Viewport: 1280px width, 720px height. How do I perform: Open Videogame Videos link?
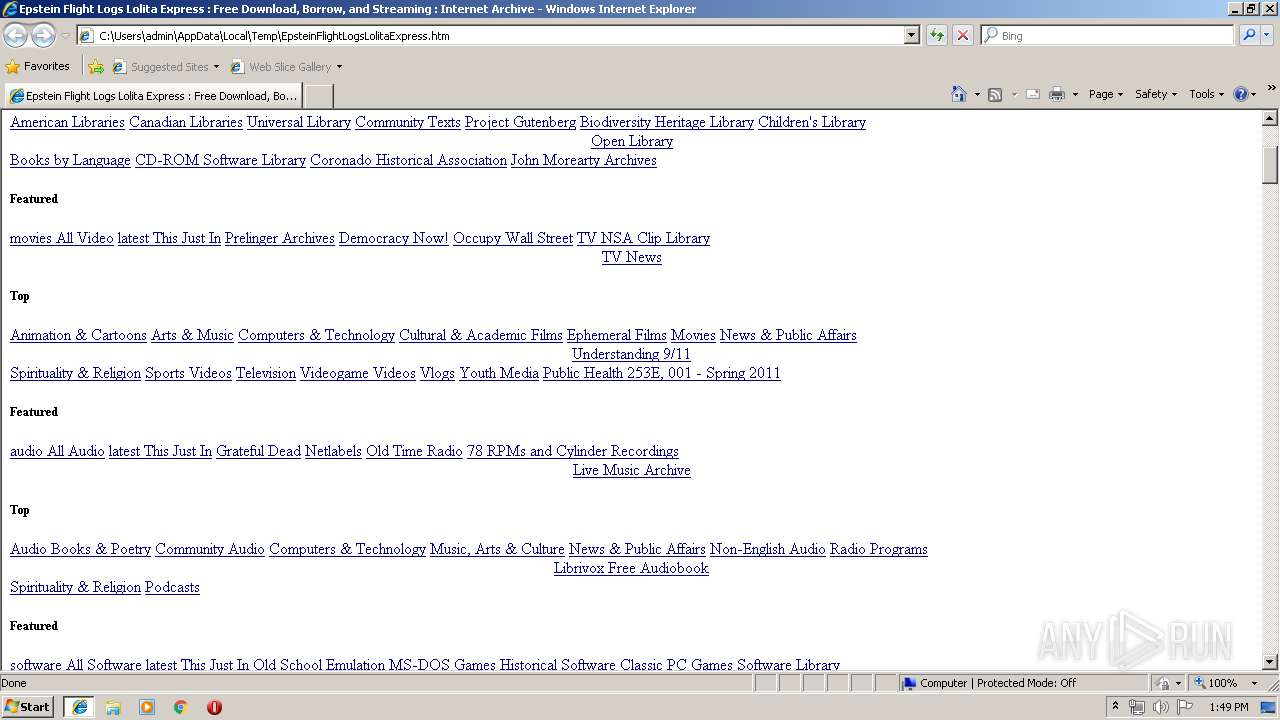[358, 373]
